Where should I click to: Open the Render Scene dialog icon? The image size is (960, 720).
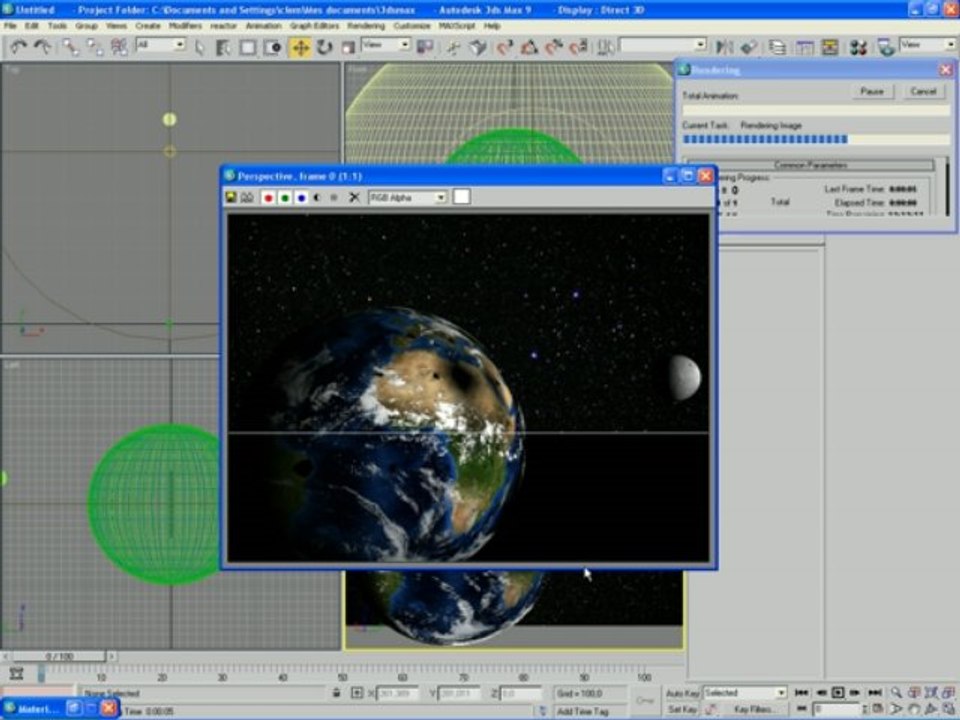click(886, 47)
